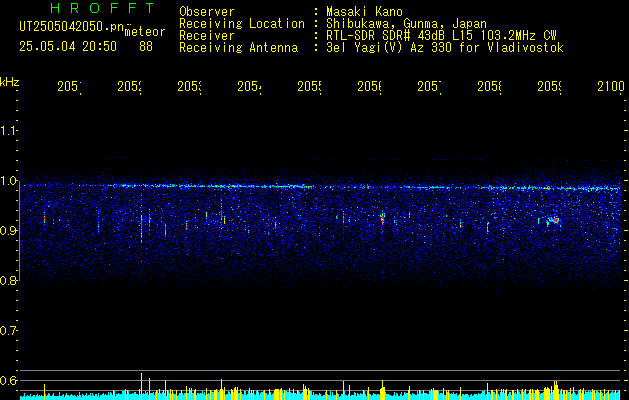Click the 0.8 frequency axis label
Image resolution: width=629 pixels, height=400 pixels.
point(8,280)
